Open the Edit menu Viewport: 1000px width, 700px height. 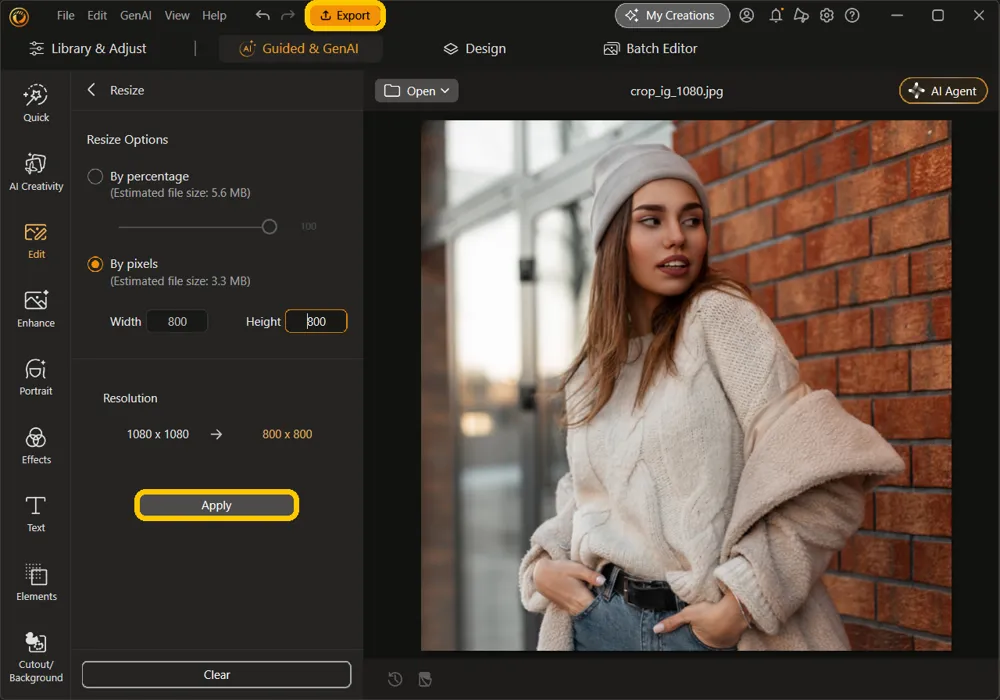click(97, 15)
